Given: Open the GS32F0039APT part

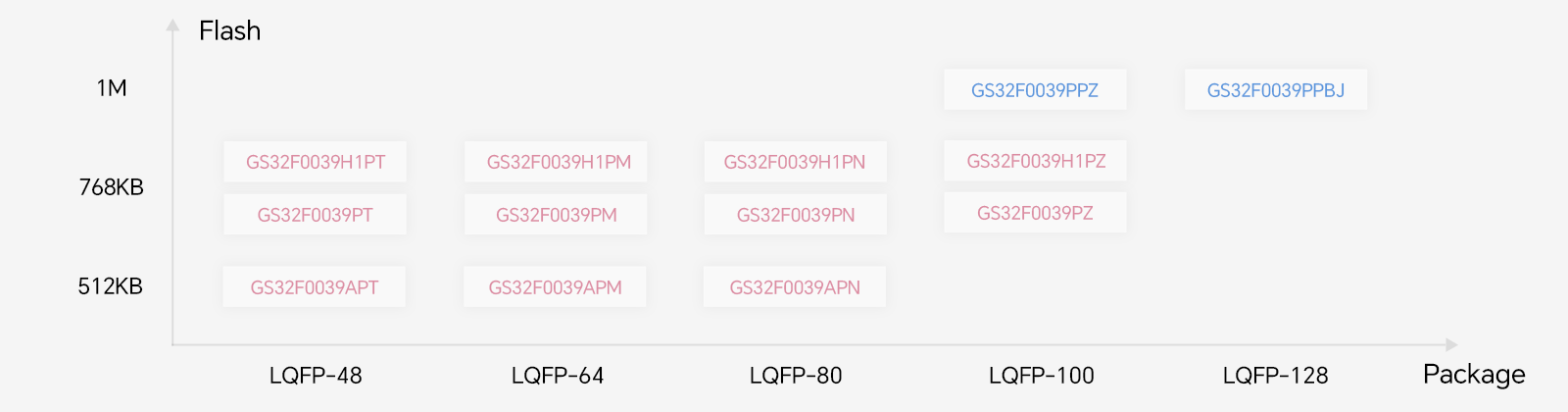Looking at the screenshot, I should [314, 287].
